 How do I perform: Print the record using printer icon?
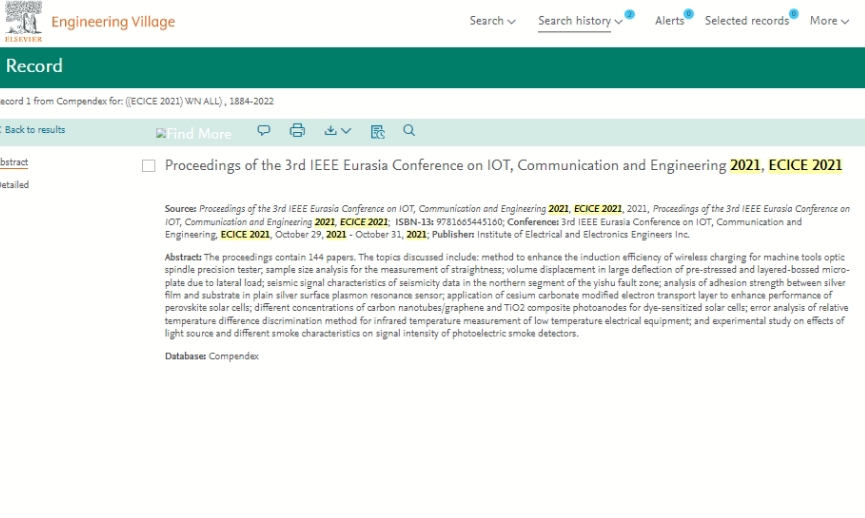pos(297,130)
